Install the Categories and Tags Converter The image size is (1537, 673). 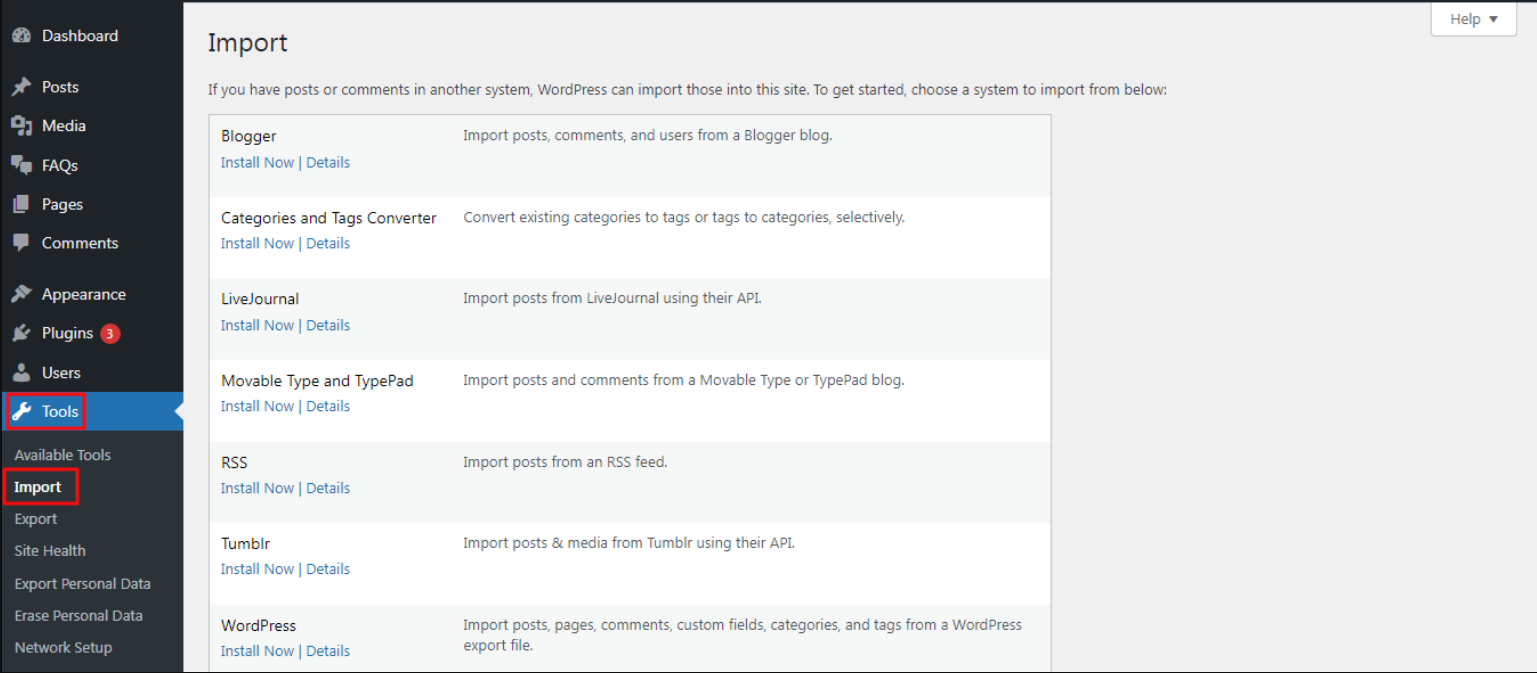click(x=257, y=243)
